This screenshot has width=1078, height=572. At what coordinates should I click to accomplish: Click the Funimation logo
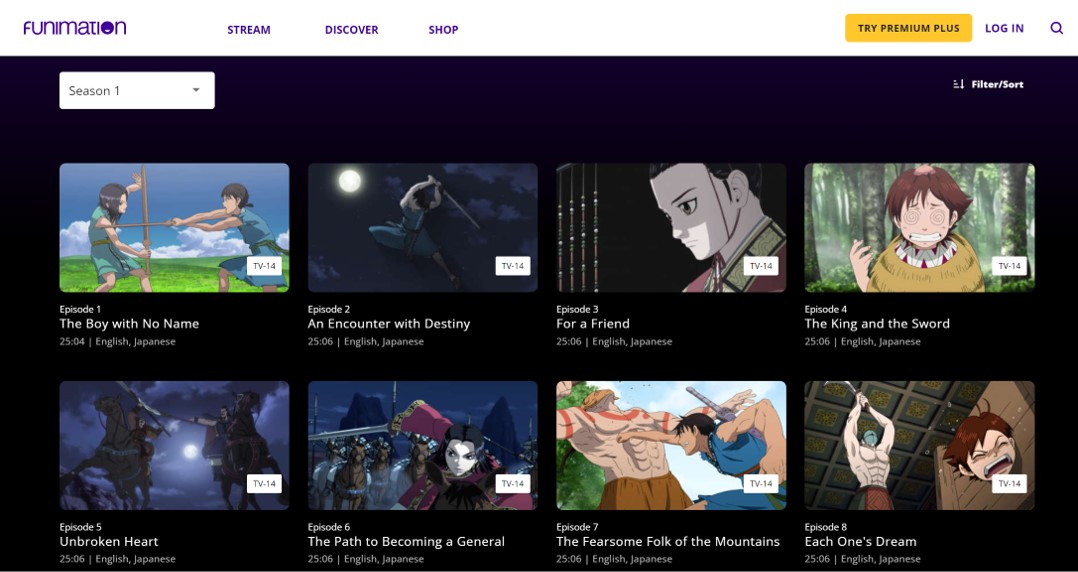click(75, 28)
